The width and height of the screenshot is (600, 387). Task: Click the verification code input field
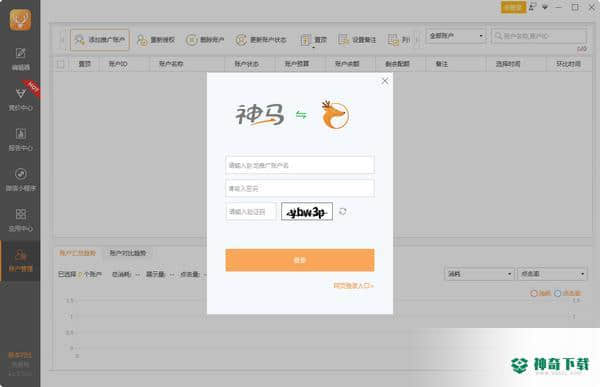coord(251,212)
